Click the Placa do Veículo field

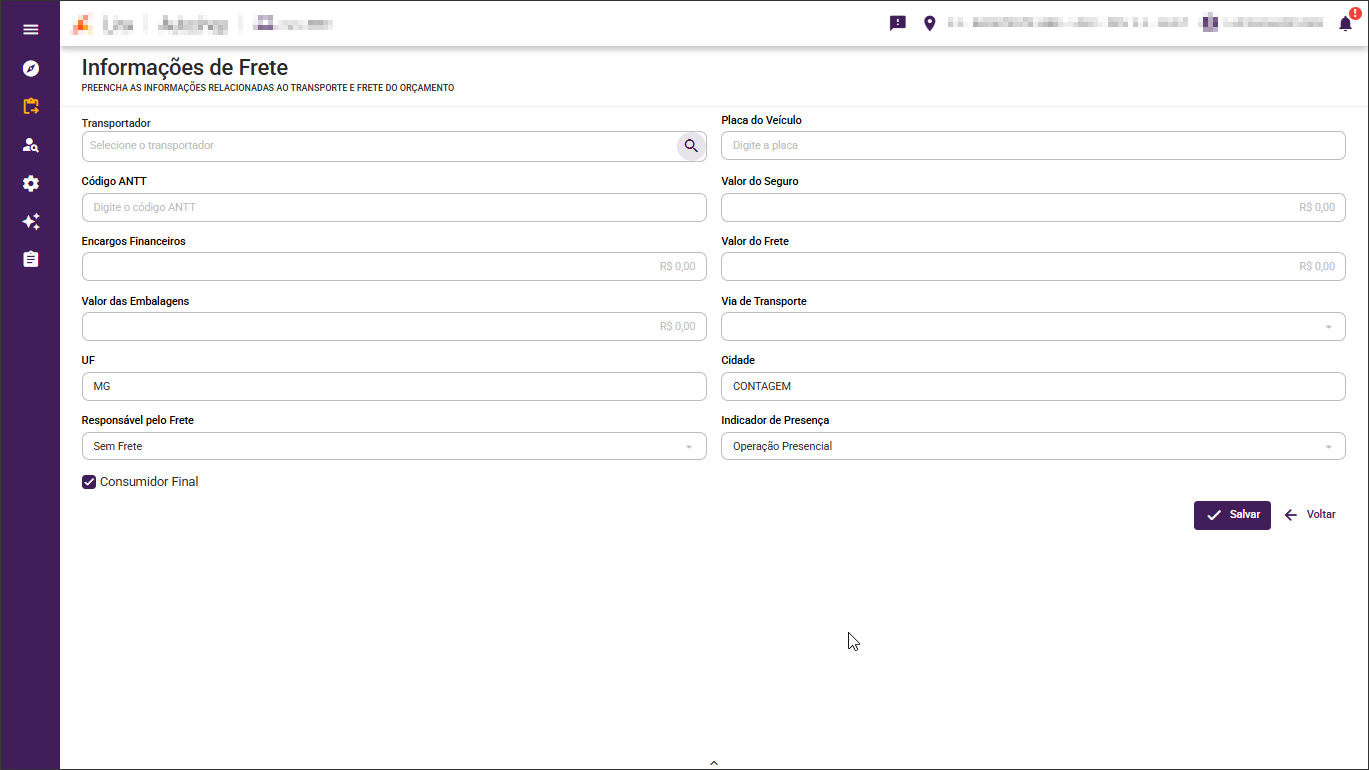point(1033,146)
